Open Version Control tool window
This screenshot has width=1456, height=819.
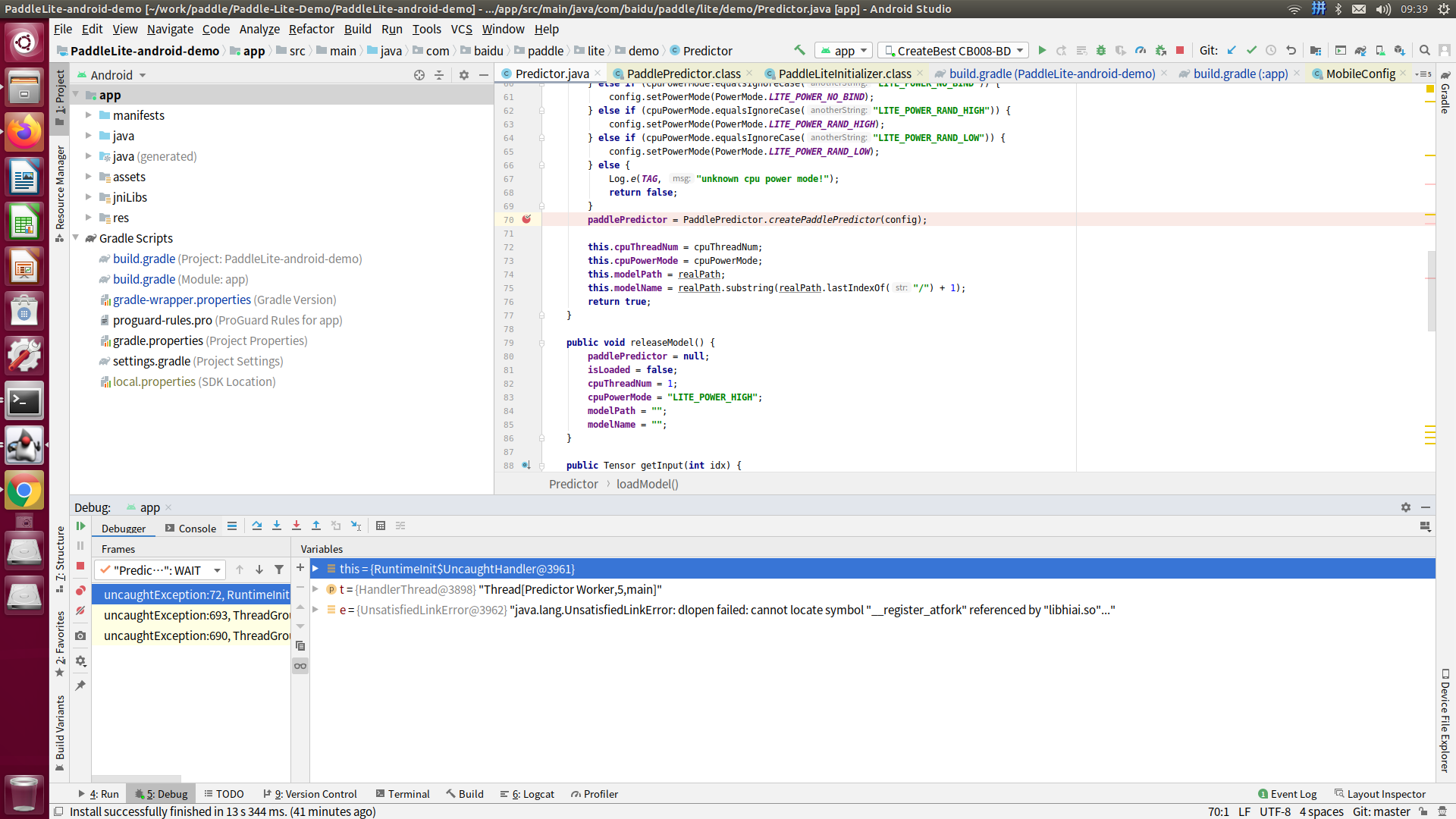[310, 794]
